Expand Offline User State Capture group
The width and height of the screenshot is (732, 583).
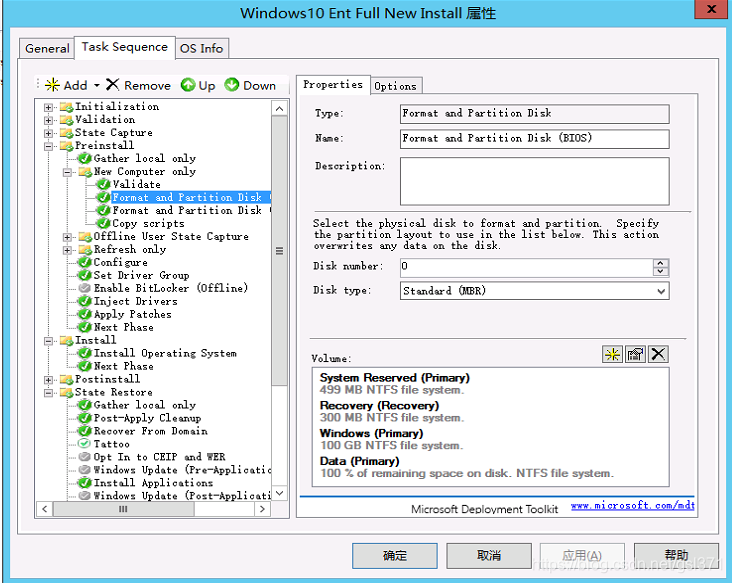67,237
